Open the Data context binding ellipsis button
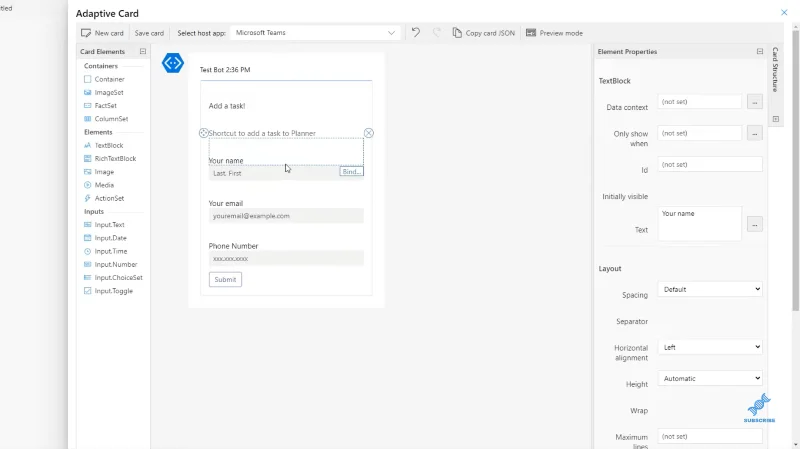 coord(755,102)
